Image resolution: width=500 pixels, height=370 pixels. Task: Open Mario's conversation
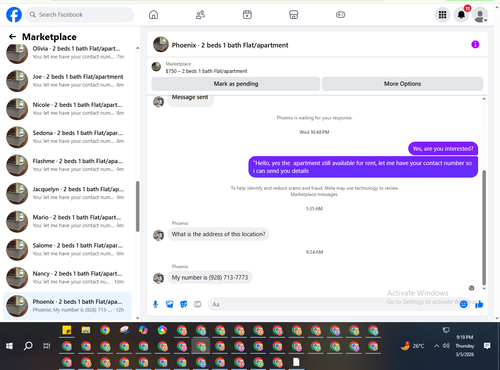click(67, 221)
